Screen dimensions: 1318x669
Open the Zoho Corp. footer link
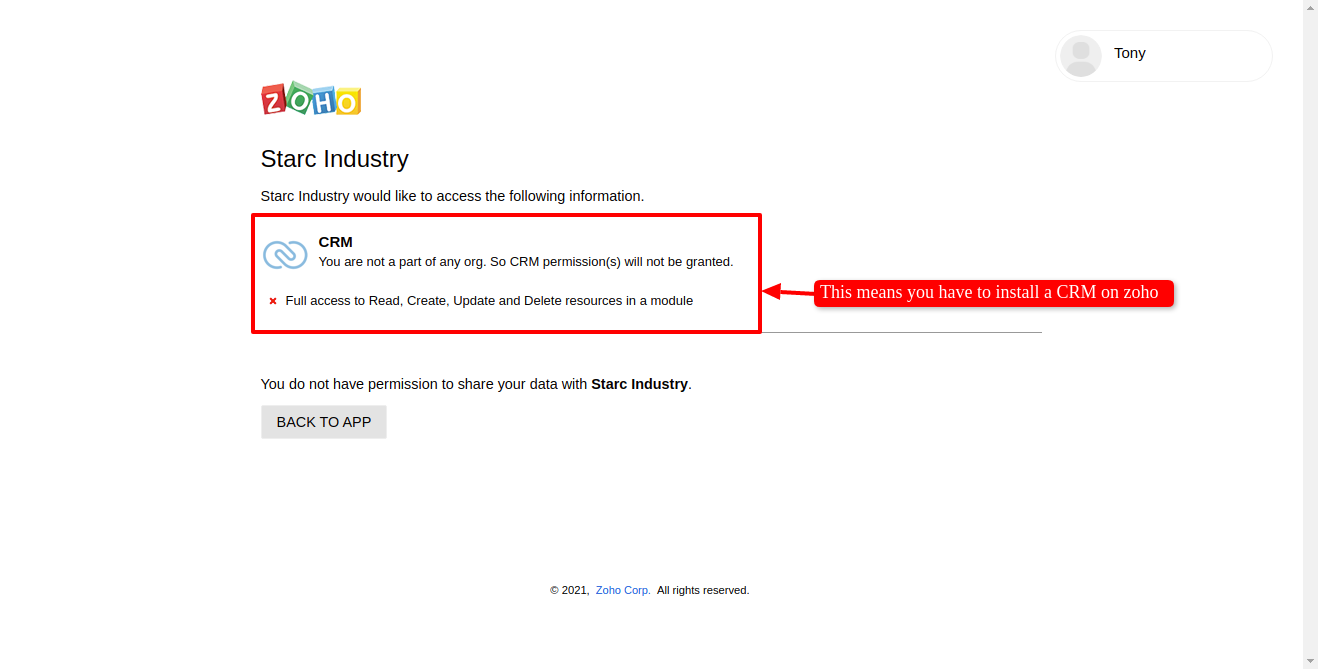(623, 590)
